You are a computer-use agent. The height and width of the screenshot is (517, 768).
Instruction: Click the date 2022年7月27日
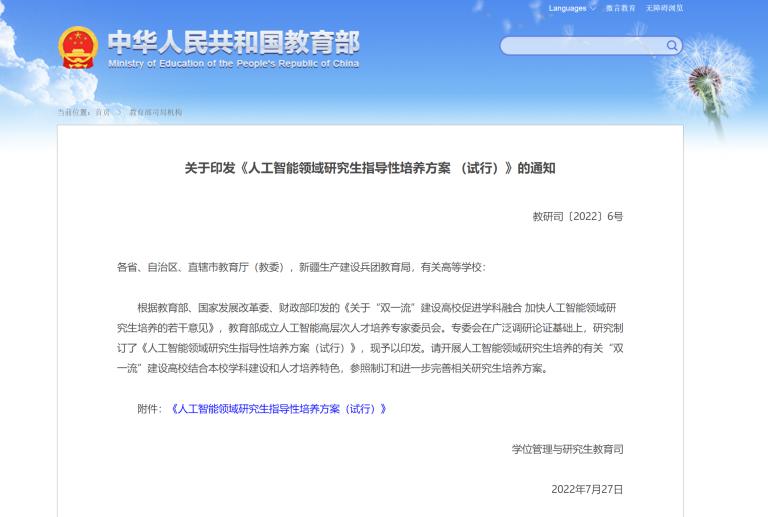tap(586, 489)
